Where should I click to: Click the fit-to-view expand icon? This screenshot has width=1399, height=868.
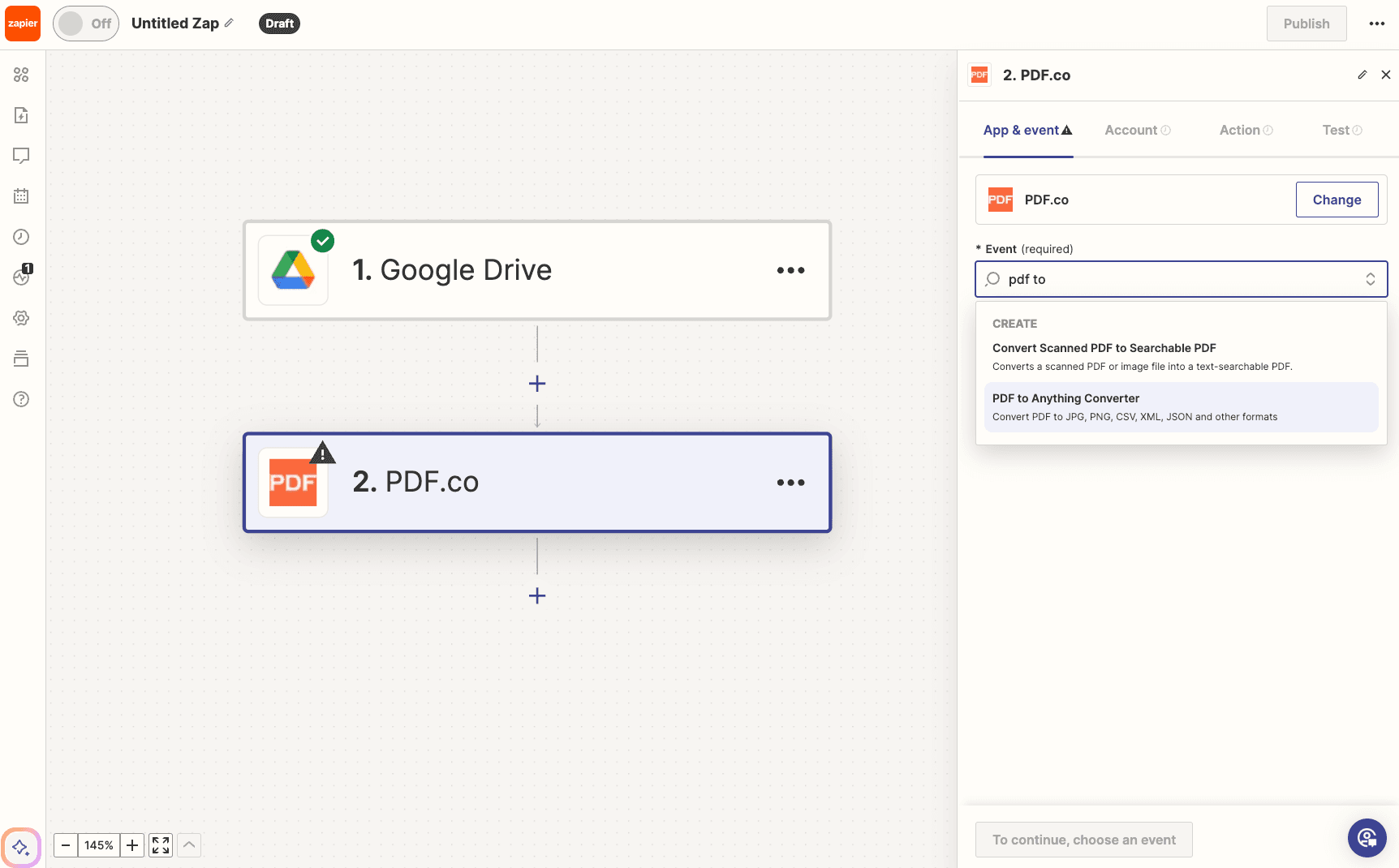click(161, 845)
